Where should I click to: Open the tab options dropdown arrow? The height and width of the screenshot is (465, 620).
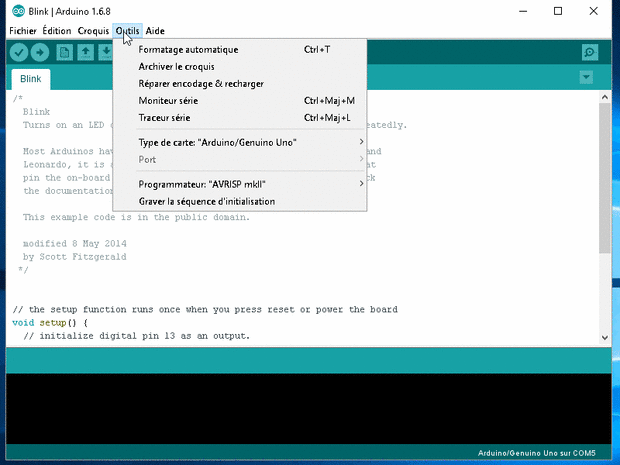586,77
